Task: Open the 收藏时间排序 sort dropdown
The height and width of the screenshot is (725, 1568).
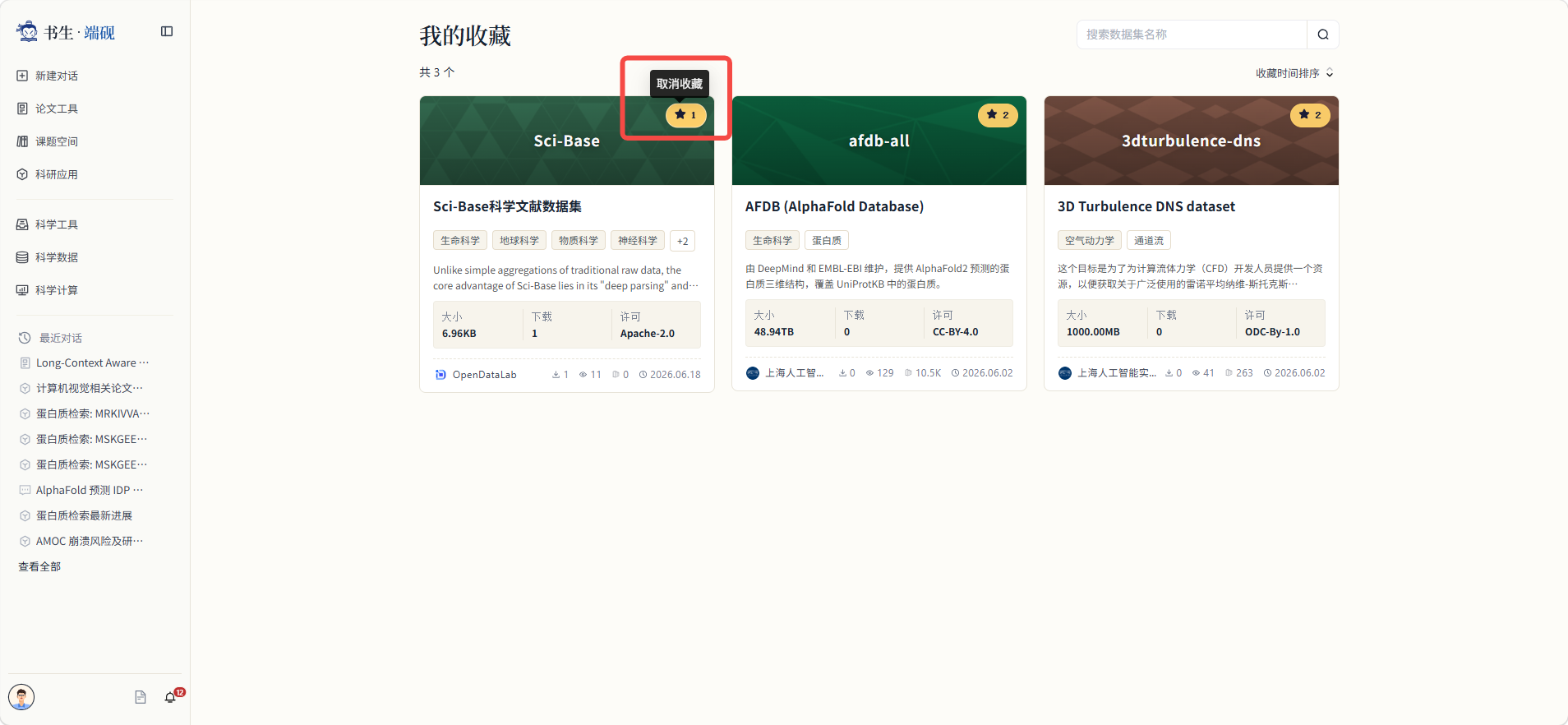Action: click(x=1294, y=73)
